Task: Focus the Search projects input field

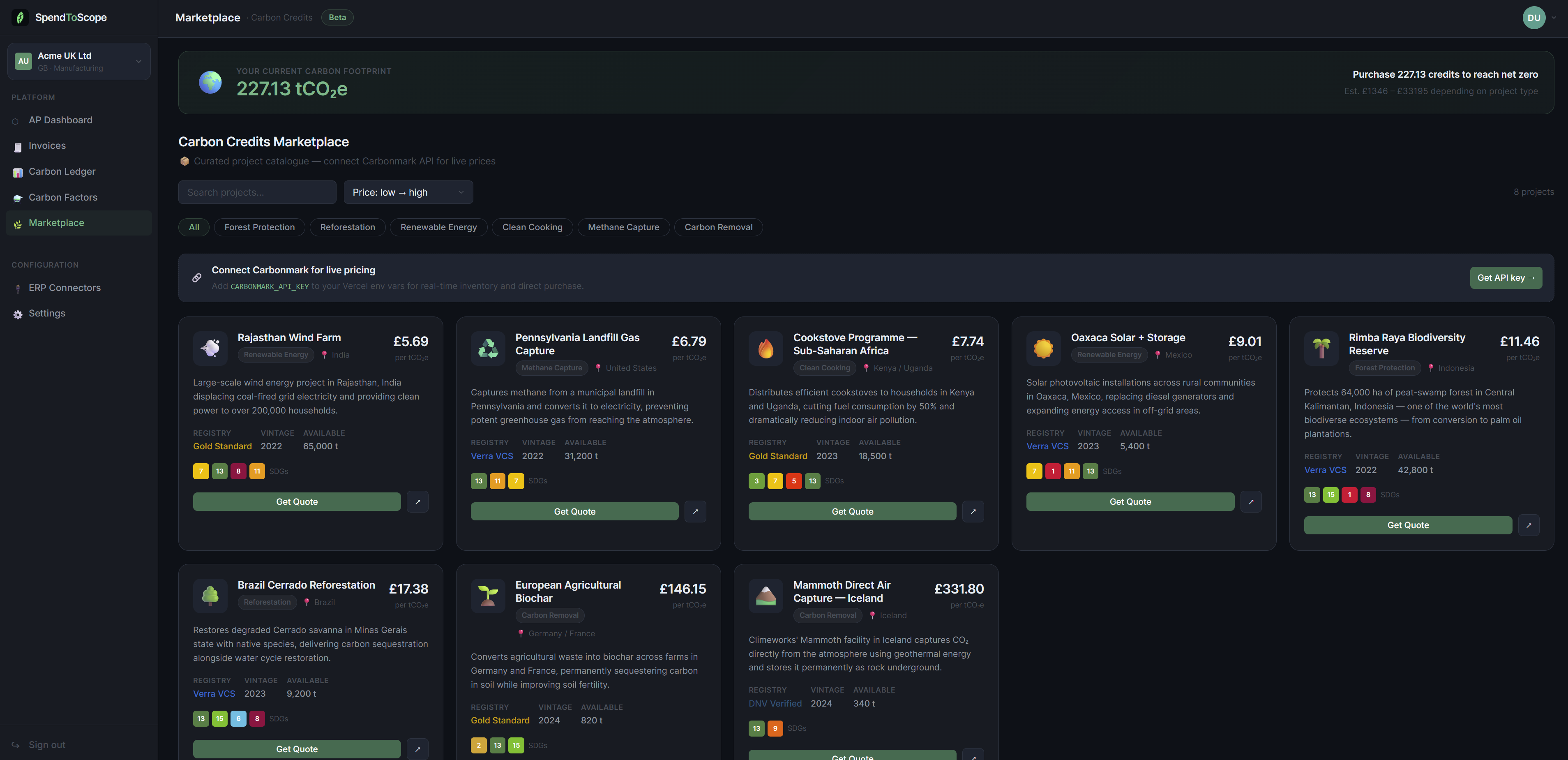Action: pyautogui.click(x=257, y=192)
